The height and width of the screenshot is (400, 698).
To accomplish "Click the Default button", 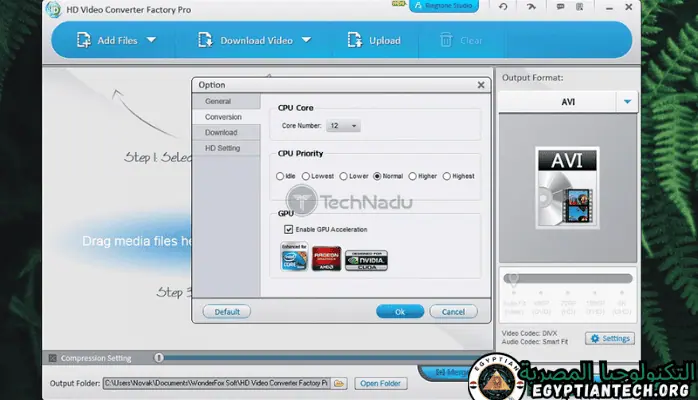I will [x=227, y=312].
